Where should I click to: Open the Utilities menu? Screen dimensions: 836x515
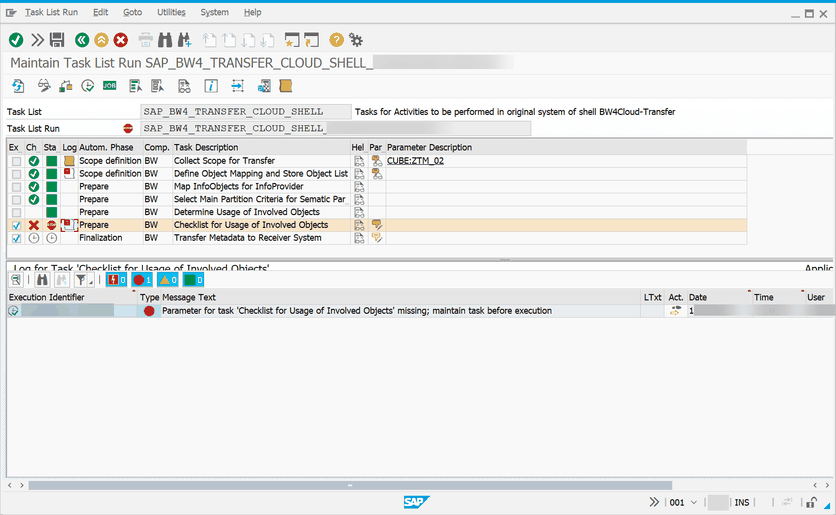171,12
